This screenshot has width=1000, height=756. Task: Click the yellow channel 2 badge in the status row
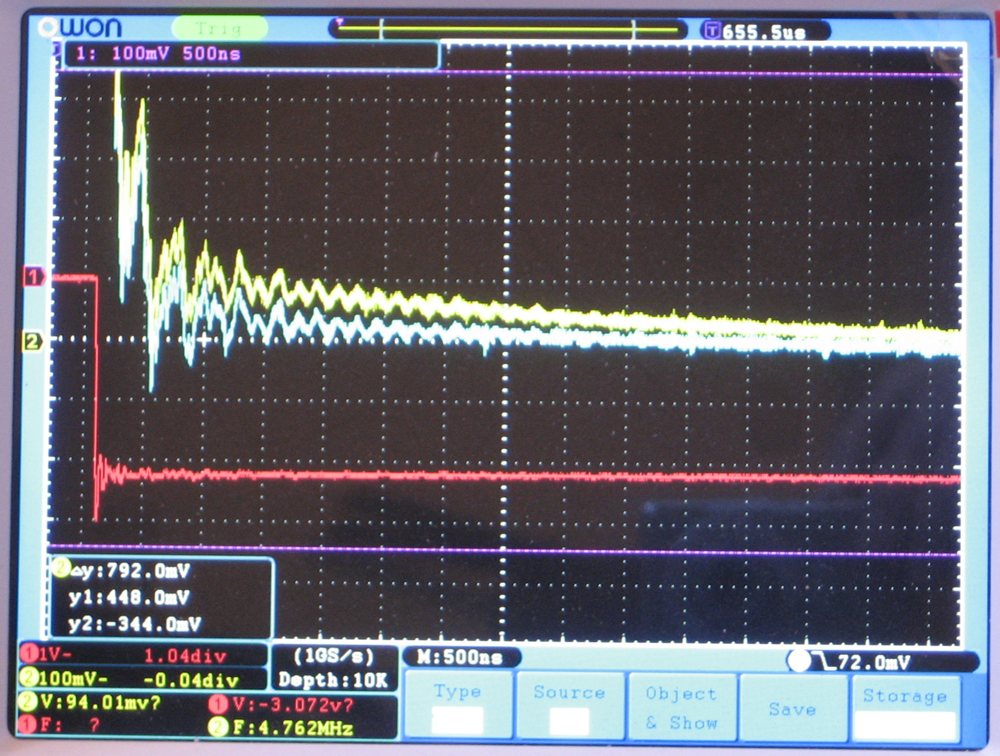click(x=29, y=678)
